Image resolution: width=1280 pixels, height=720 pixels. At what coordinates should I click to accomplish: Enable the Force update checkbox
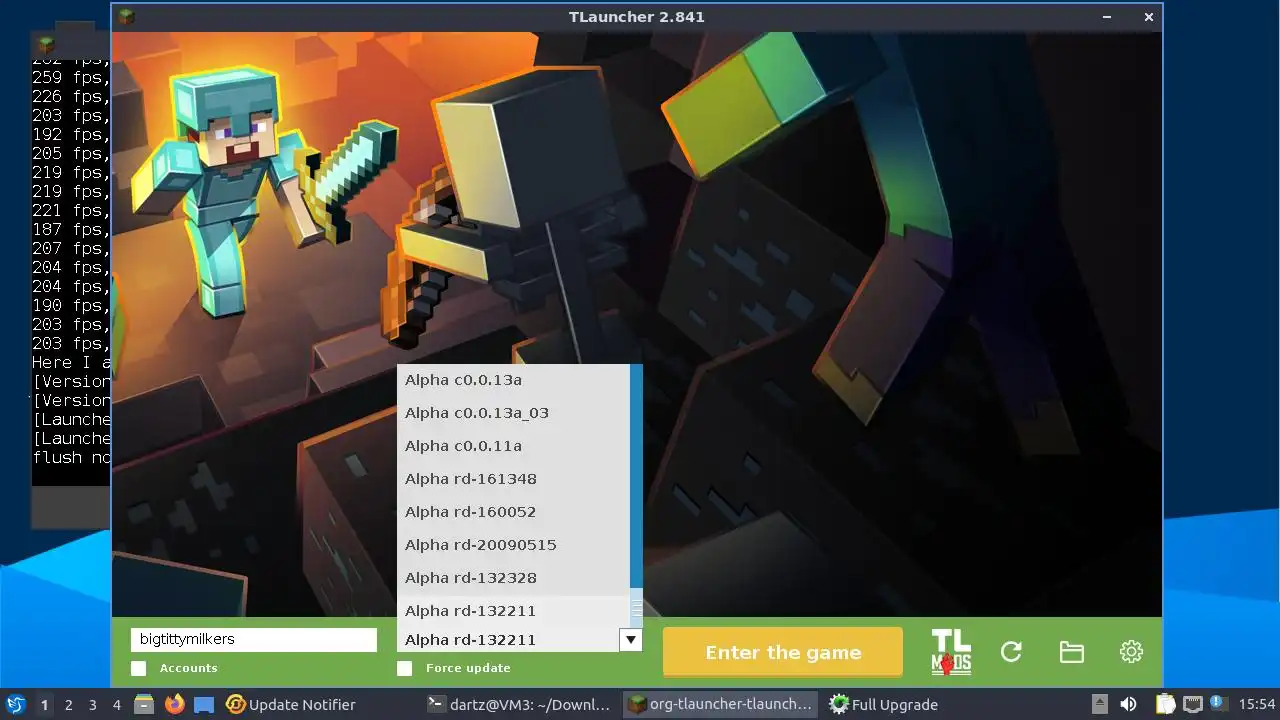tap(404, 668)
